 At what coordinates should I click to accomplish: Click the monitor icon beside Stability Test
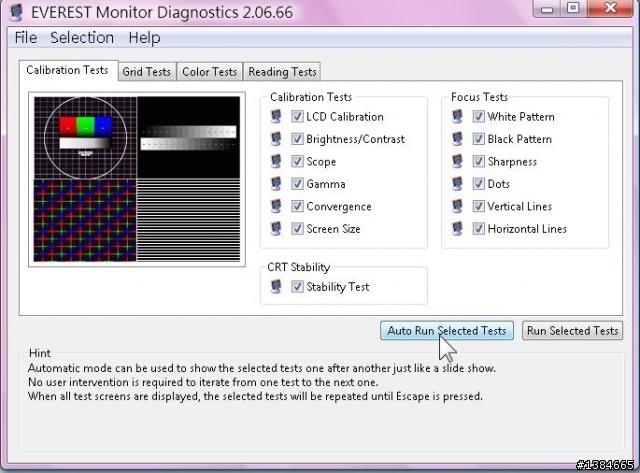point(276,286)
